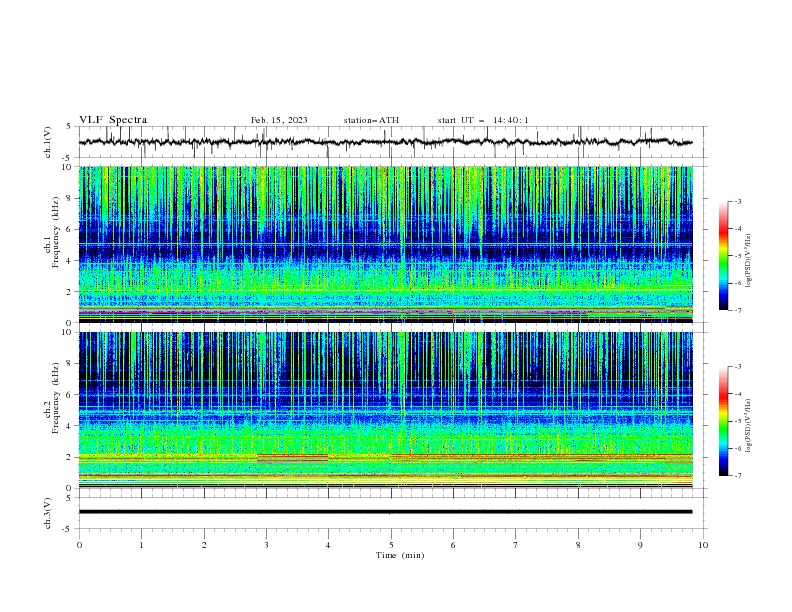
Task: Click the time axis tick label "4"
Action: point(329,545)
